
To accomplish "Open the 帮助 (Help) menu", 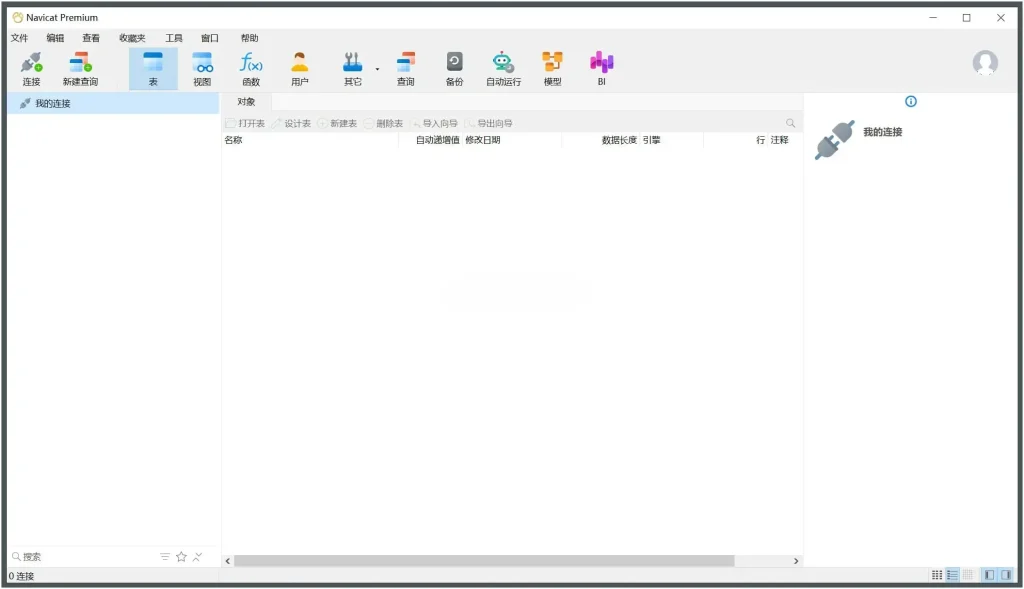I will click(x=249, y=38).
